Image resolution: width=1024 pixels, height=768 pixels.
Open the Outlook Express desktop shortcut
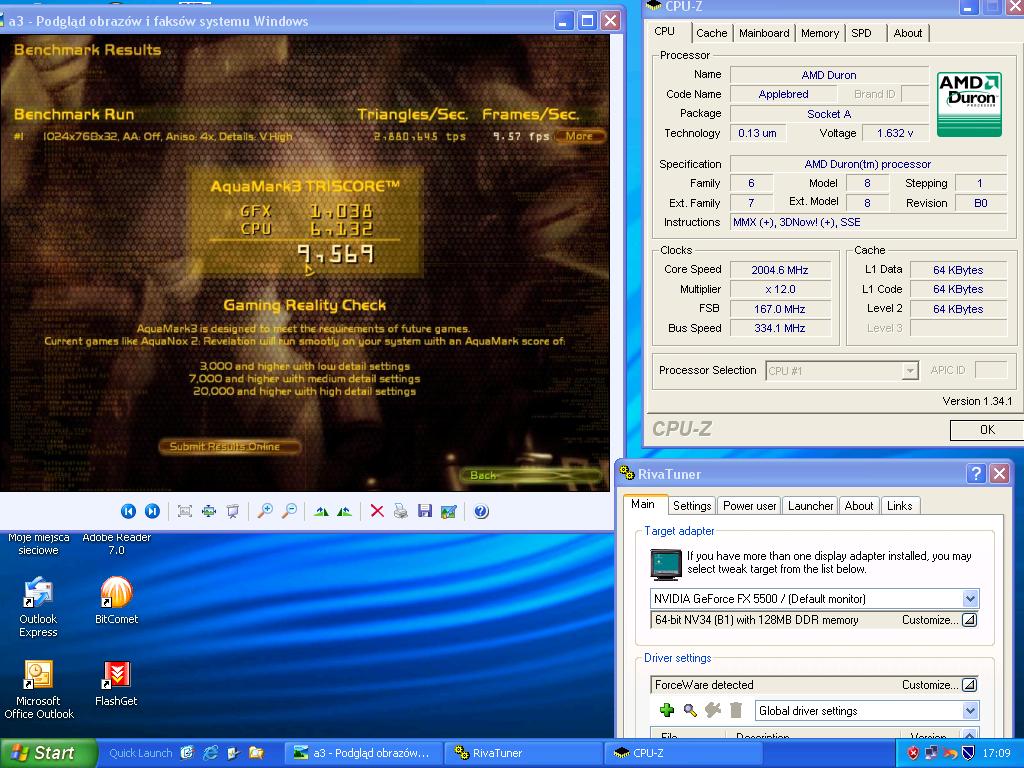(x=38, y=607)
